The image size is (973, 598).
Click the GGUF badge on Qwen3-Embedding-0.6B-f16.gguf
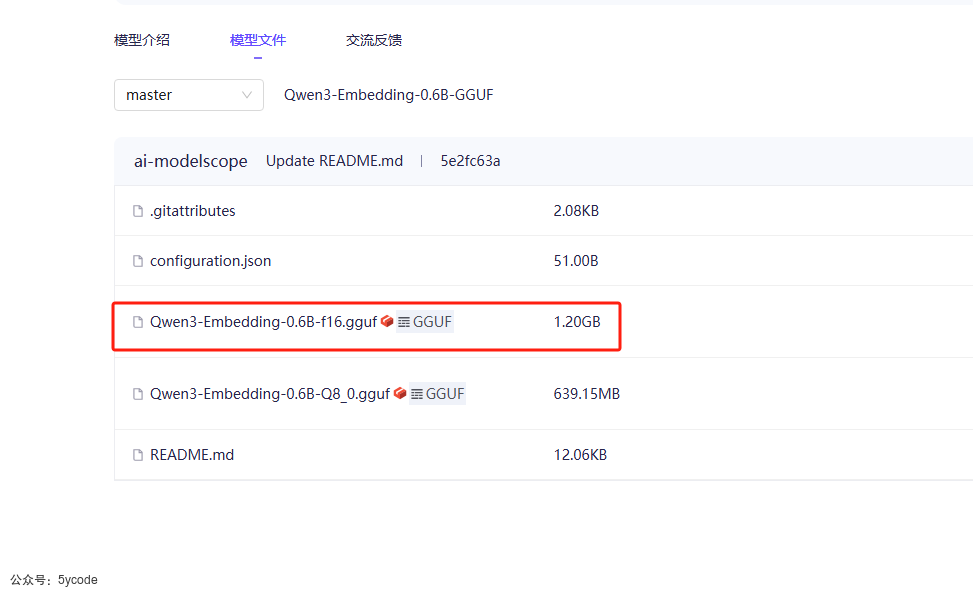point(426,321)
